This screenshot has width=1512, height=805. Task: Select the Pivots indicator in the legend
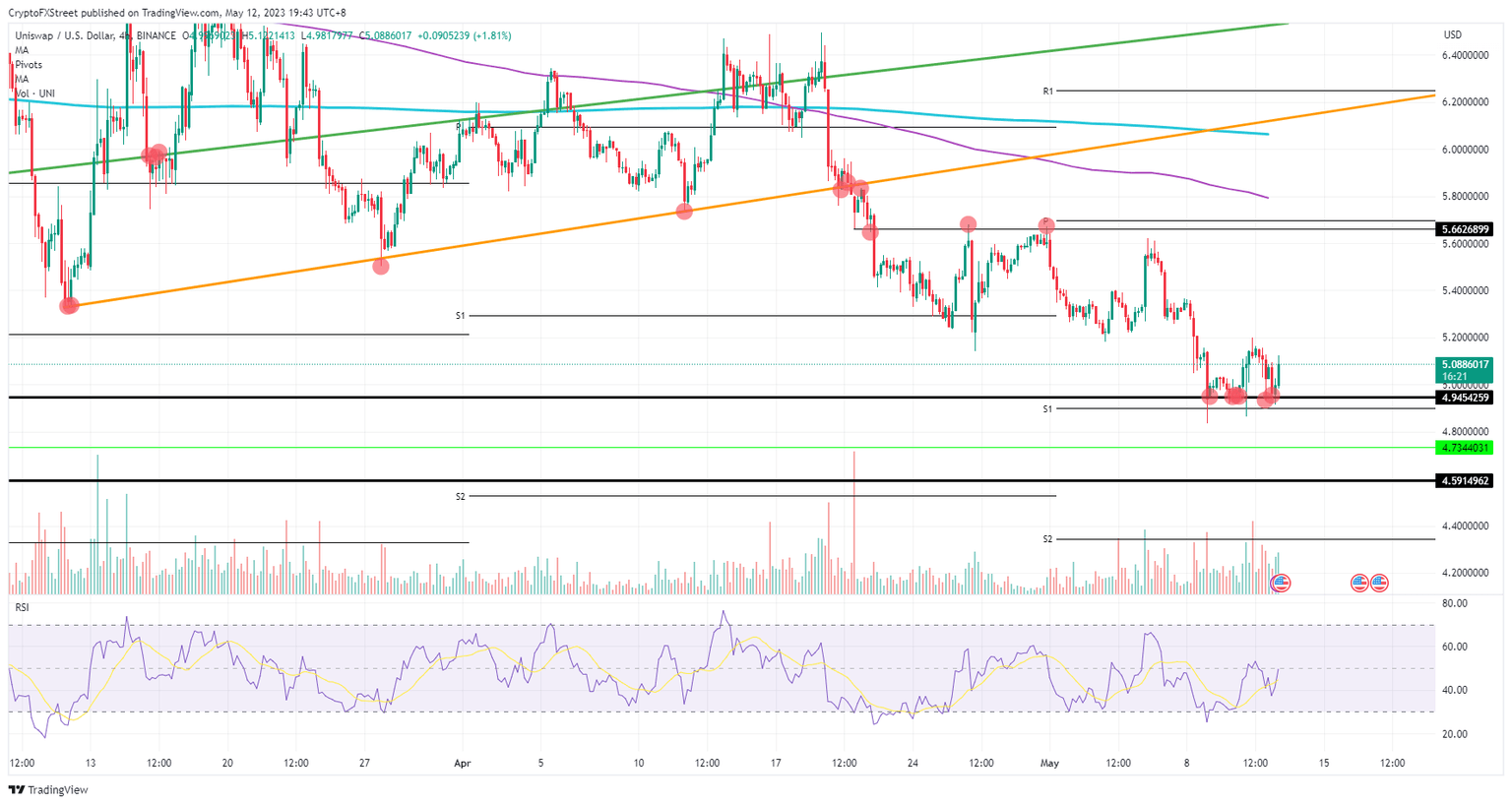(x=27, y=64)
